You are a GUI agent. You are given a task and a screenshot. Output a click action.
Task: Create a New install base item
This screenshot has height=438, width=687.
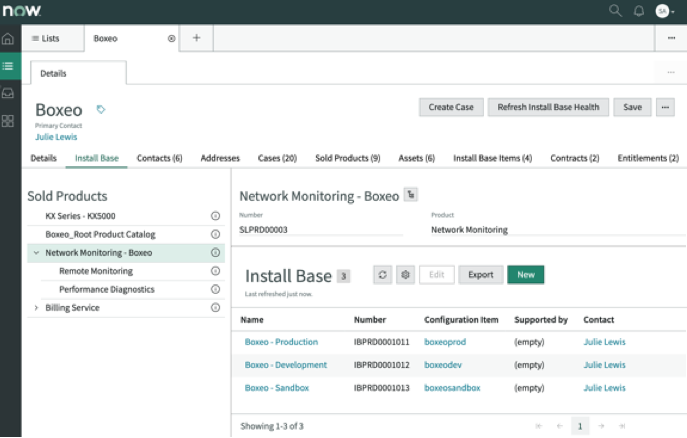526,275
